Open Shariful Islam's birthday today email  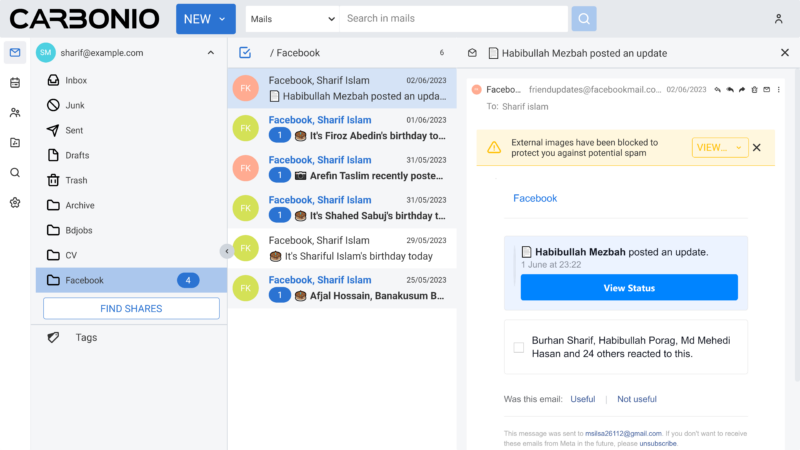tap(342, 248)
